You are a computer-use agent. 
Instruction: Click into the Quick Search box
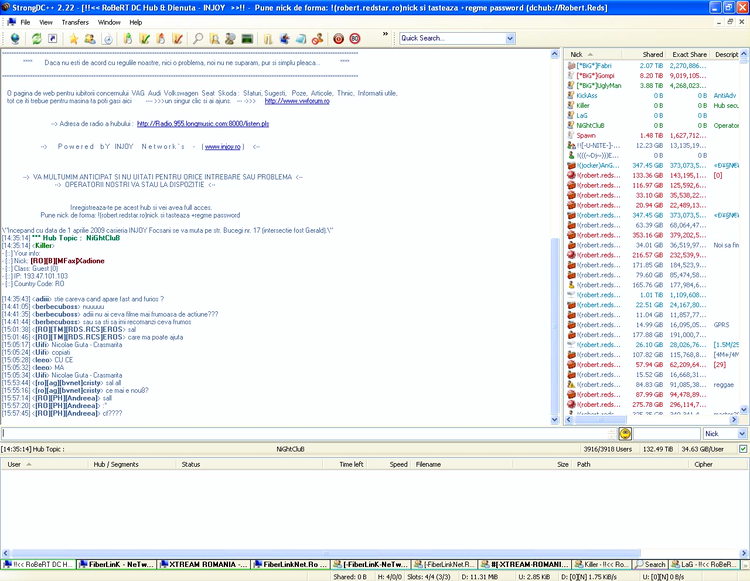point(452,38)
